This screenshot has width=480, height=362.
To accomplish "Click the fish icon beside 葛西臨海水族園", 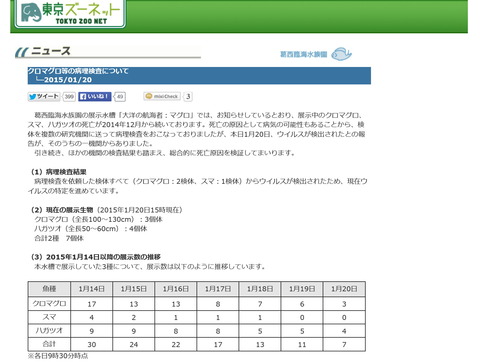I will [342, 54].
